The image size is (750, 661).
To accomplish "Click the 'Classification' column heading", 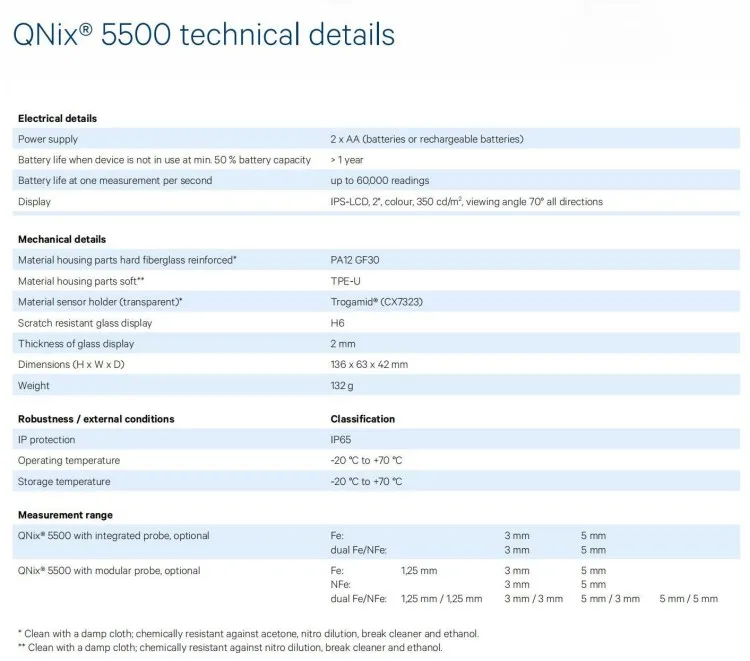I will click(x=363, y=419).
